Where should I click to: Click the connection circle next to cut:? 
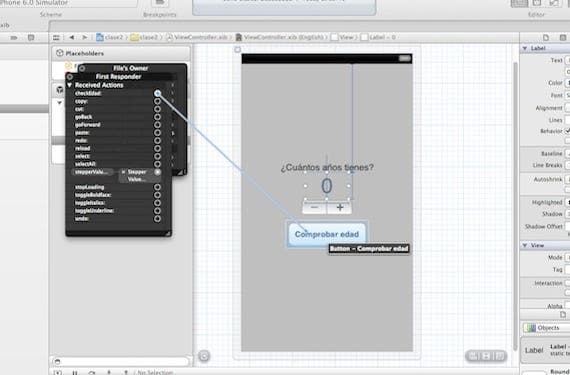[x=157, y=109]
